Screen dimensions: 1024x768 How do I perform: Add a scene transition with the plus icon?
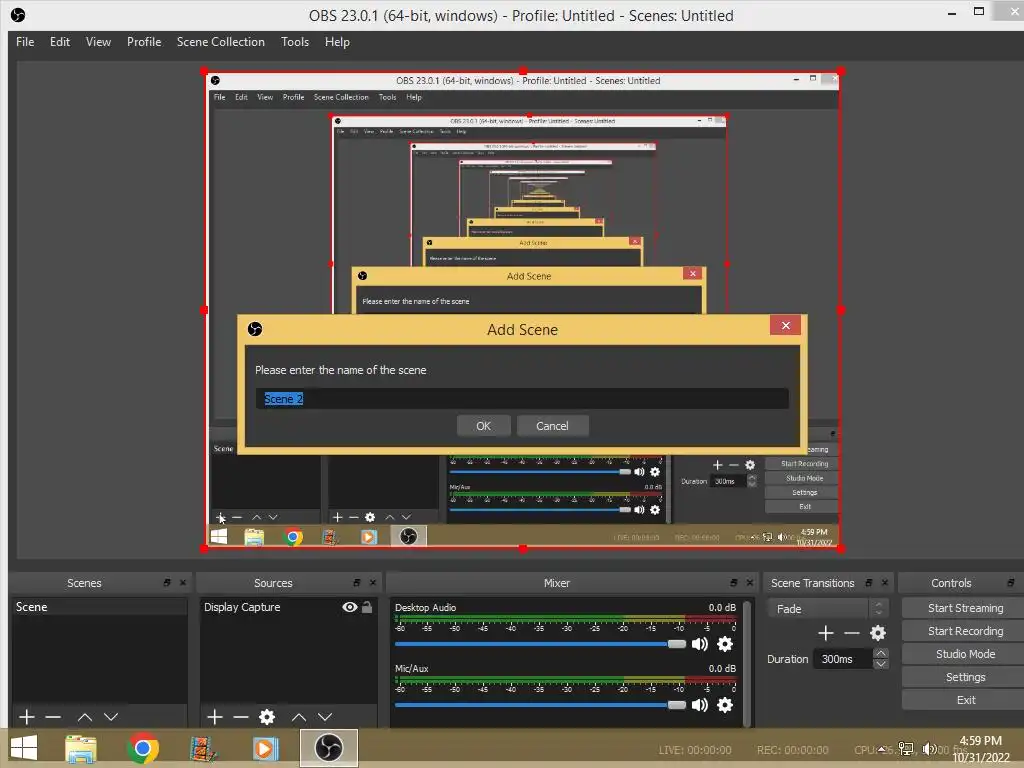click(825, 633)
